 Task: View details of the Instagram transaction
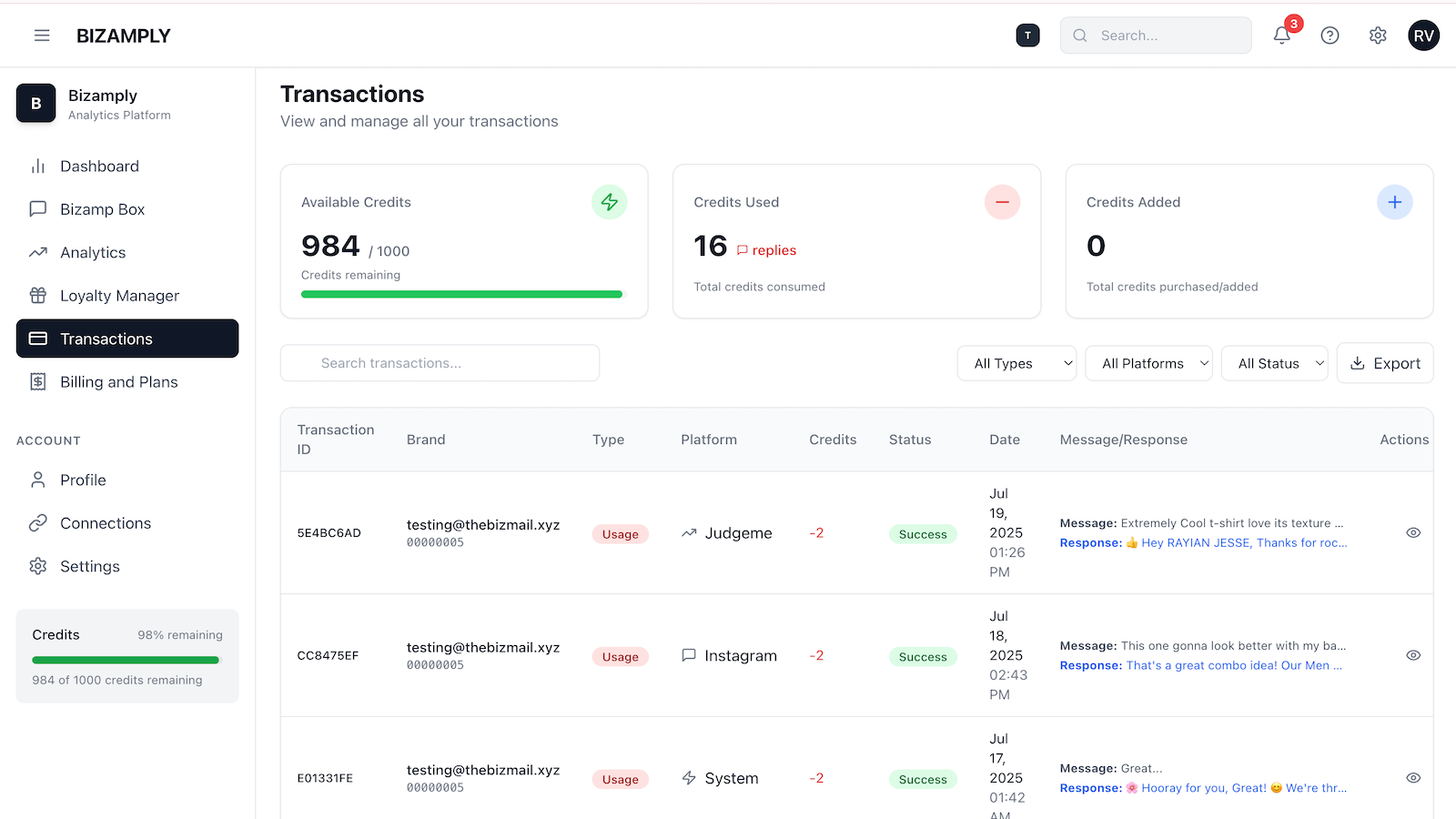click(x=1413, y=655)
